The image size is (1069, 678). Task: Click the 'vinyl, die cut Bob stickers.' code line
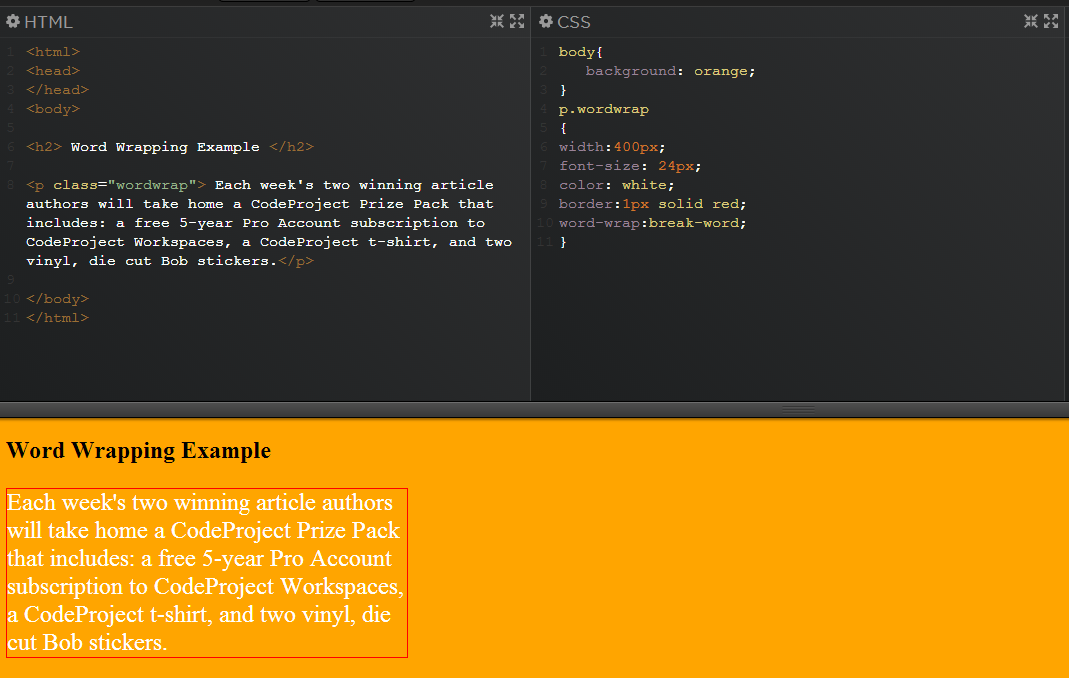[x=170, y=261]
